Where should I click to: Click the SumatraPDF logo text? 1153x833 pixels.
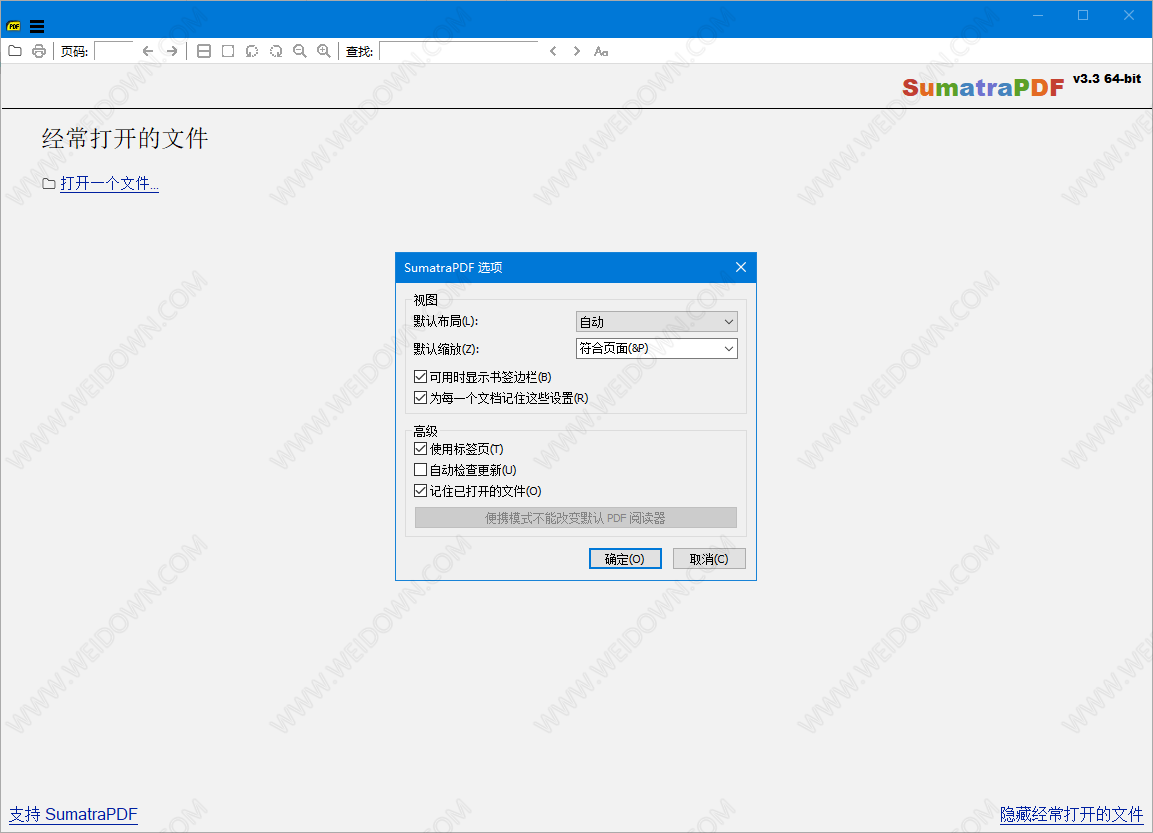coord(982,87)
